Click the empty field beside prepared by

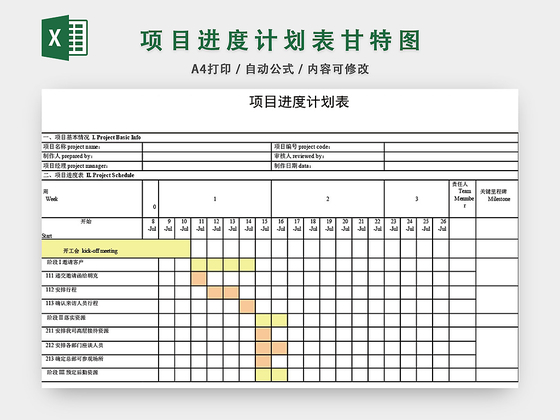pos(207,156)
